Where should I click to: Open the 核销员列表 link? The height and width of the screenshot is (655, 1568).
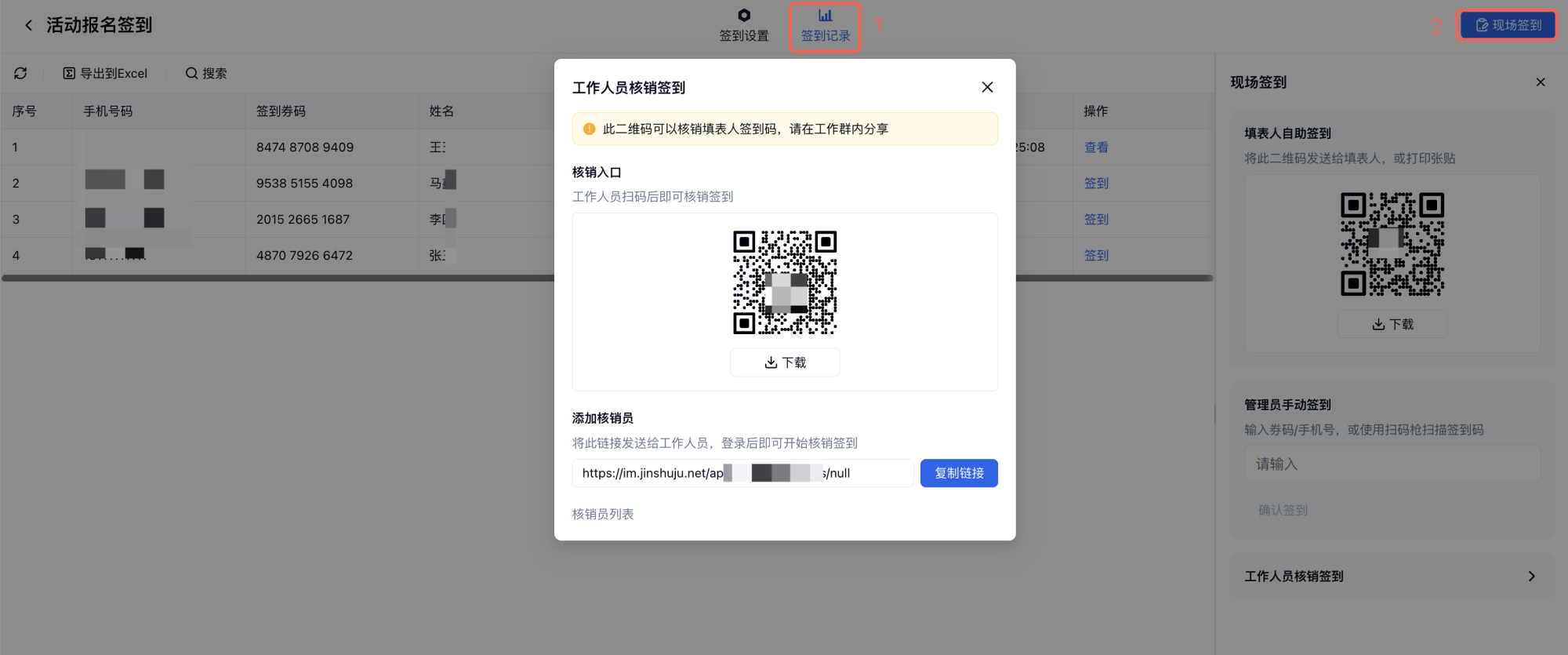[x=603, y=514]
